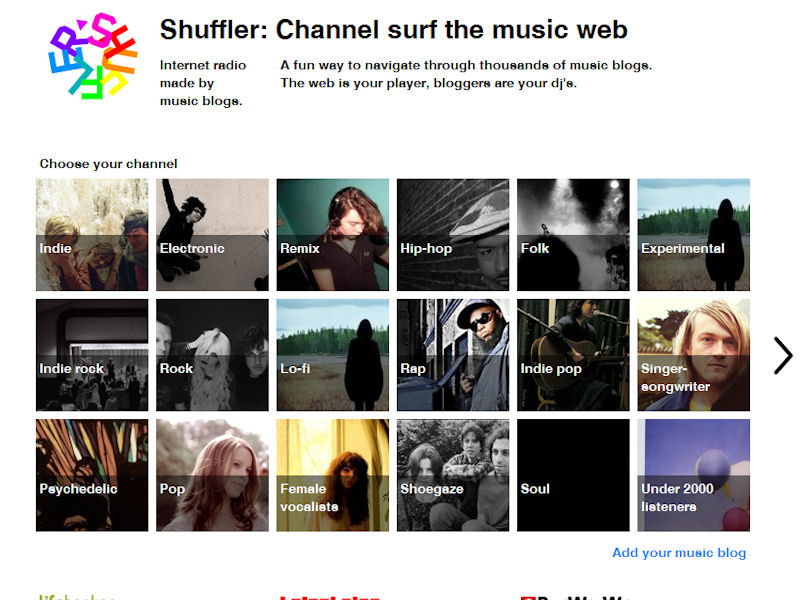Click the colorful Shuffler logo
800x600 pixels.
coord(92,58)
